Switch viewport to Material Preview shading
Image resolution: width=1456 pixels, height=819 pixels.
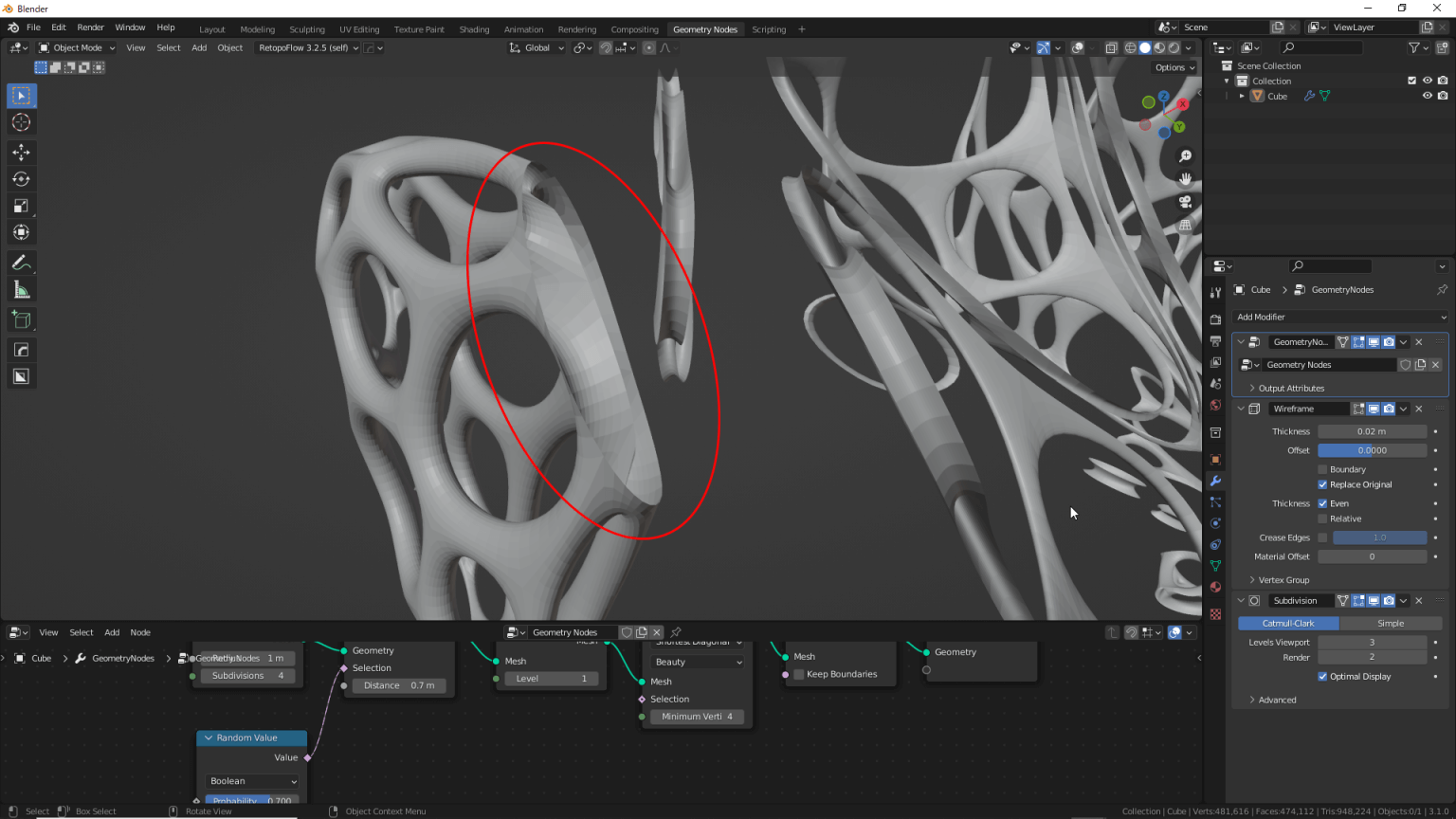click(1157, 47)
